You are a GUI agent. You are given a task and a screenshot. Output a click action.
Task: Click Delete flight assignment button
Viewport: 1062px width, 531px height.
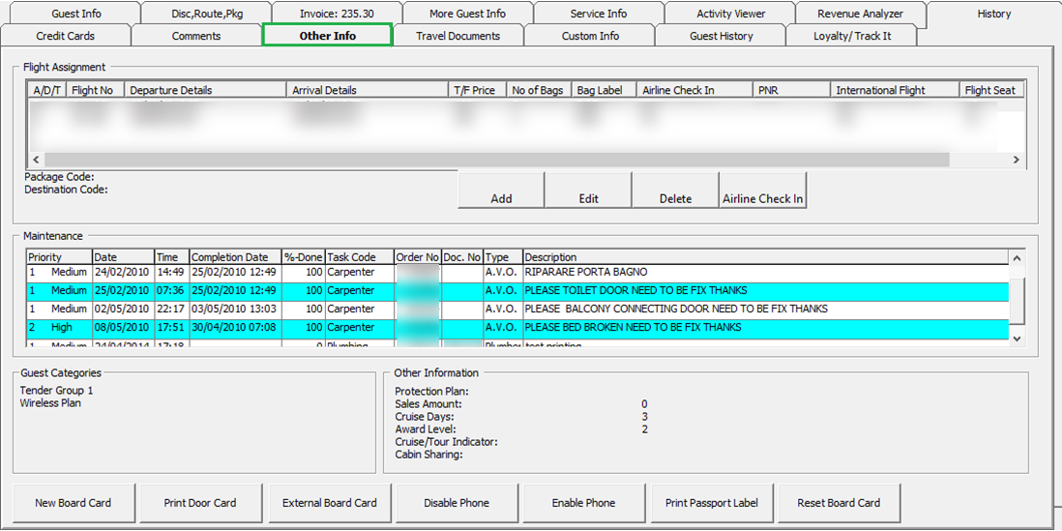click(x=675, y=190)
